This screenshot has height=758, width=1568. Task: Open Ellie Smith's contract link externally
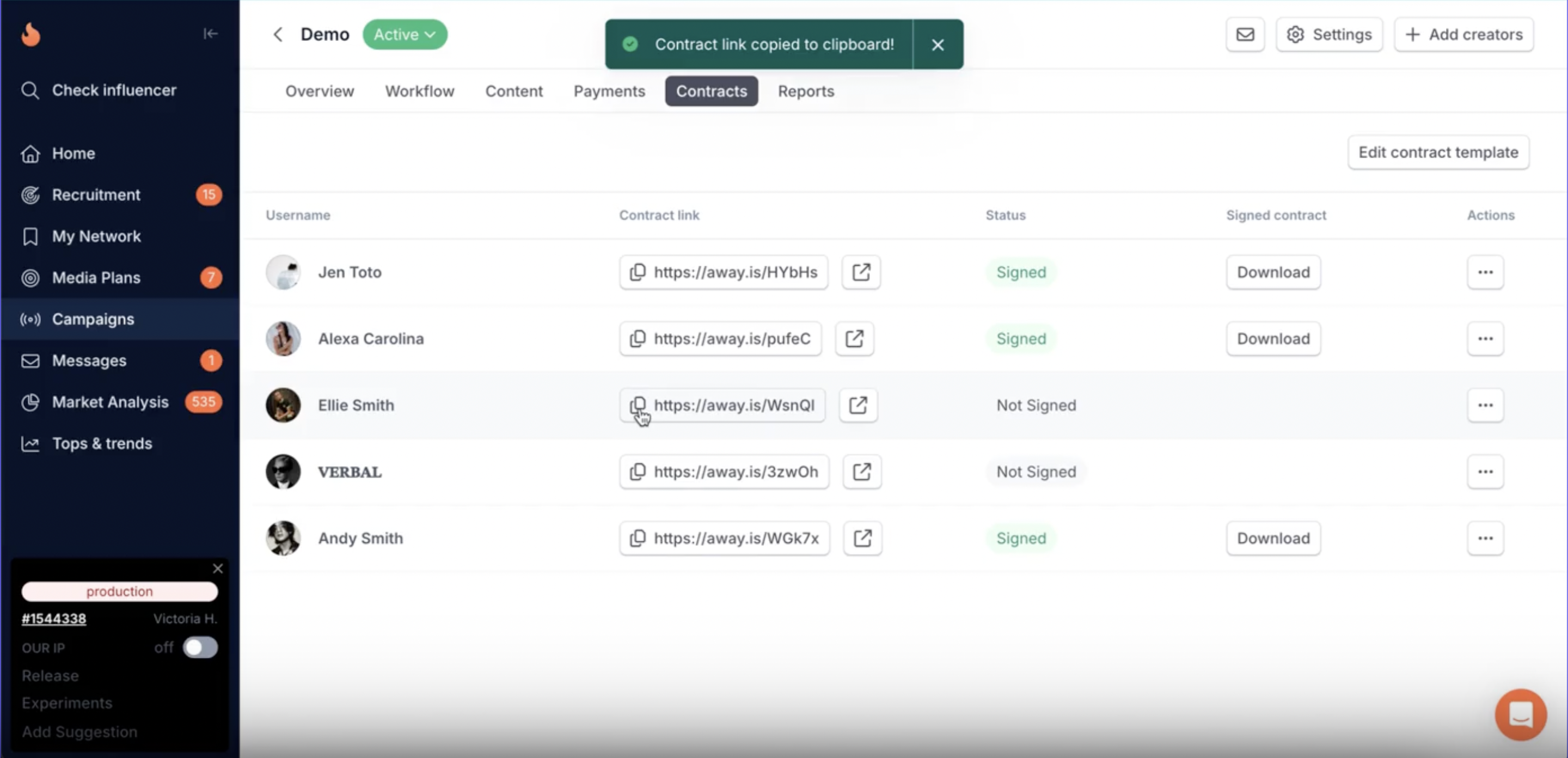pos(857,406)
